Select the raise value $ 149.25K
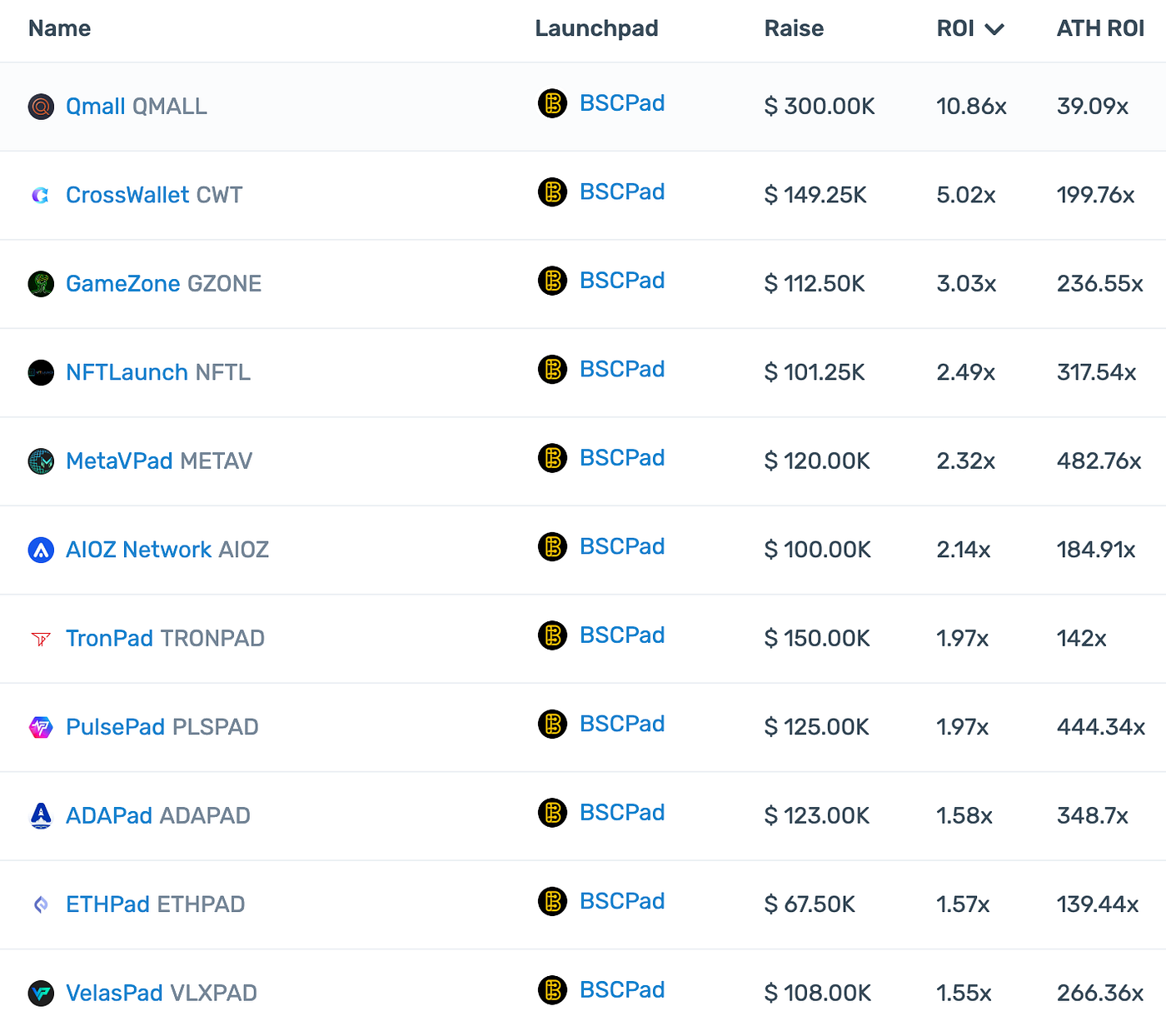 pos(815,196)
